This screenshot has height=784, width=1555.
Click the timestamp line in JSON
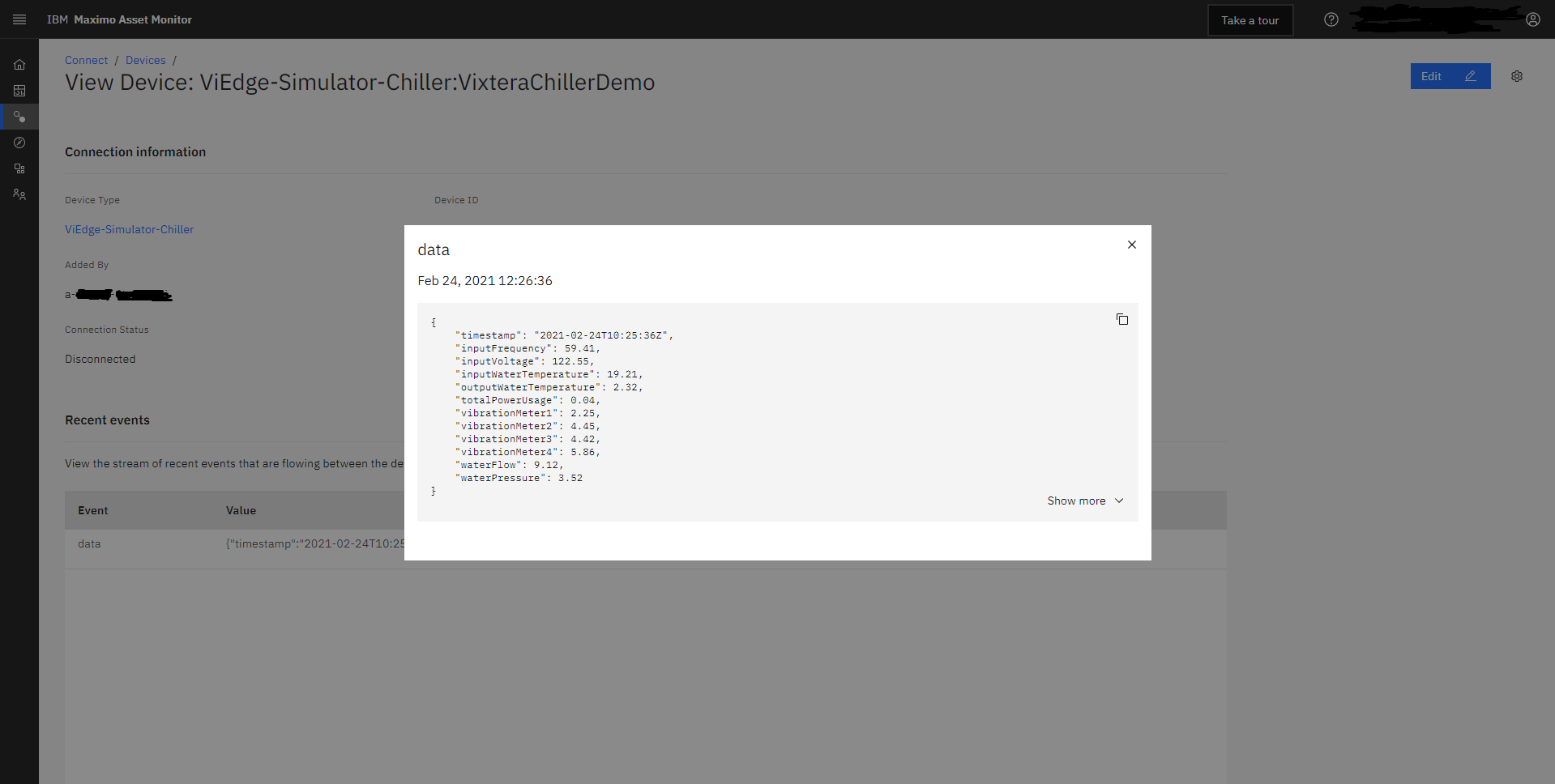point(564,335)
